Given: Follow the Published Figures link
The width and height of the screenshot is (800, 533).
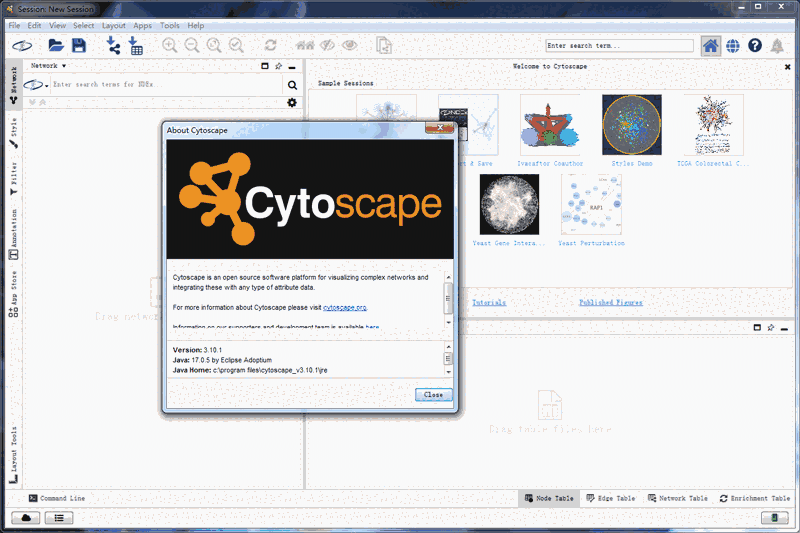Looking at the screenshot, I should pyautogui.click(x=611, y=302).
